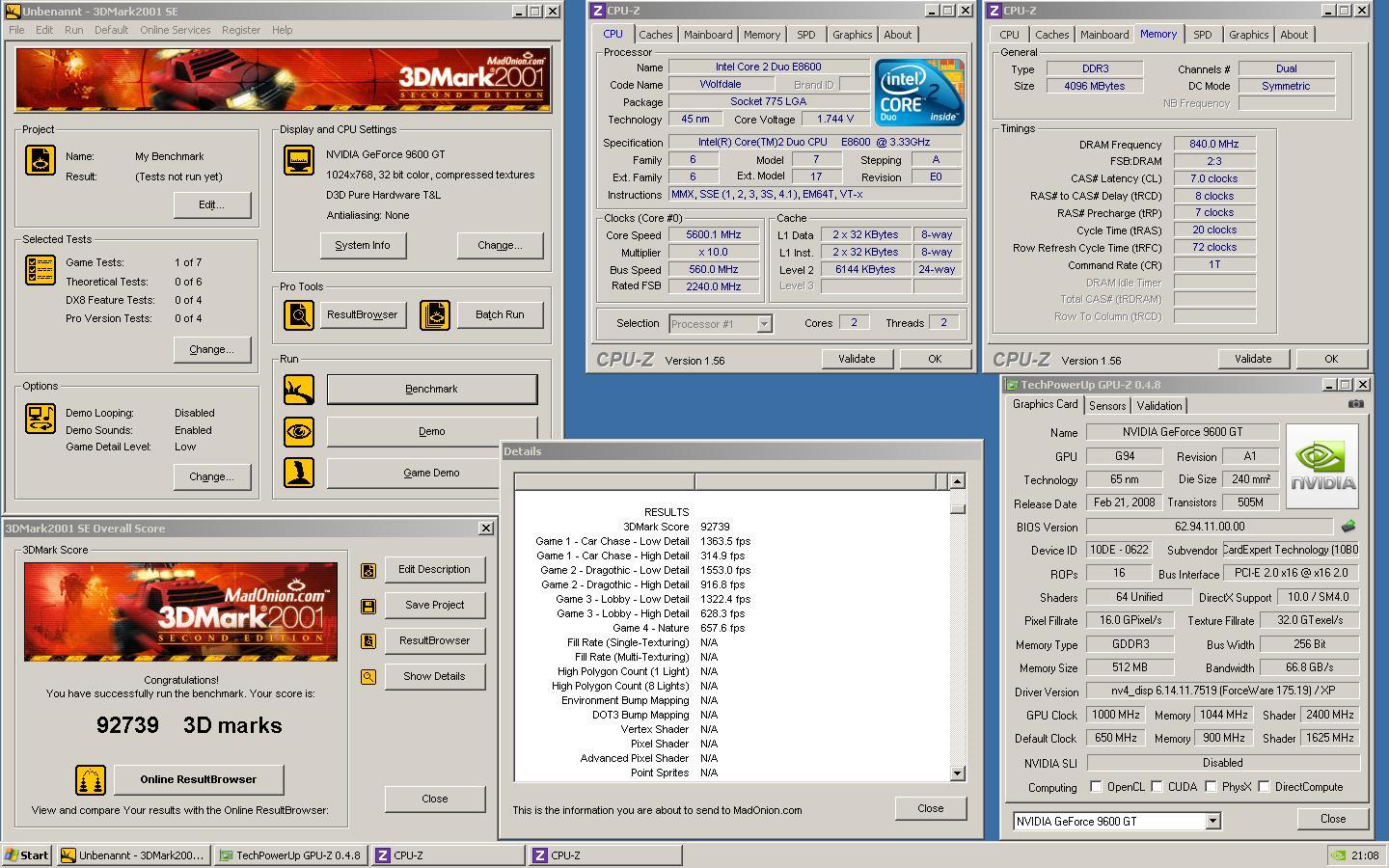Click the Close button in the Details window
The height and width of the screenshot is (868, 1389).
[x=931, y=808]
